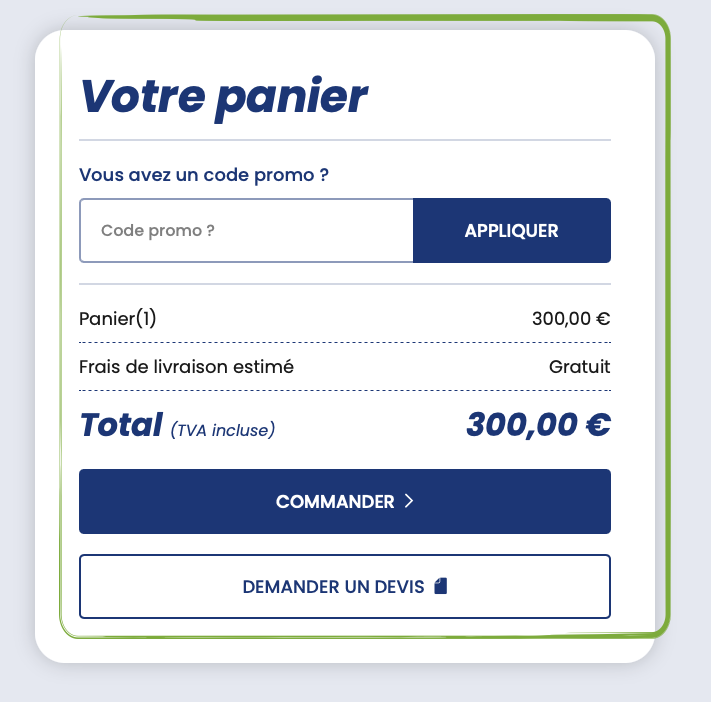Click the COMMANDER button label
This screenshot has width=711, height=702.
point(335,502)
